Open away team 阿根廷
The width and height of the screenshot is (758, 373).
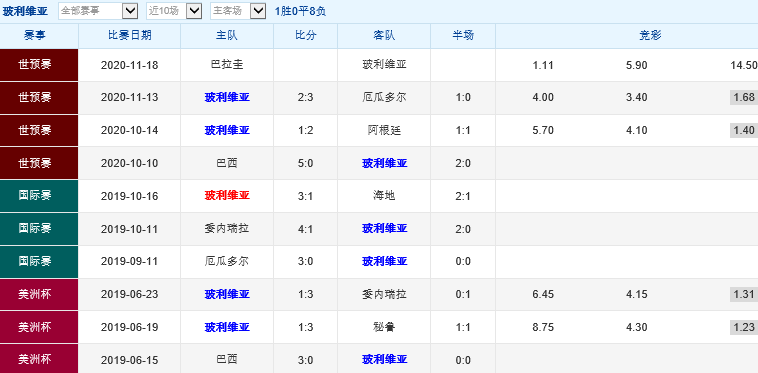pos(384,130)
